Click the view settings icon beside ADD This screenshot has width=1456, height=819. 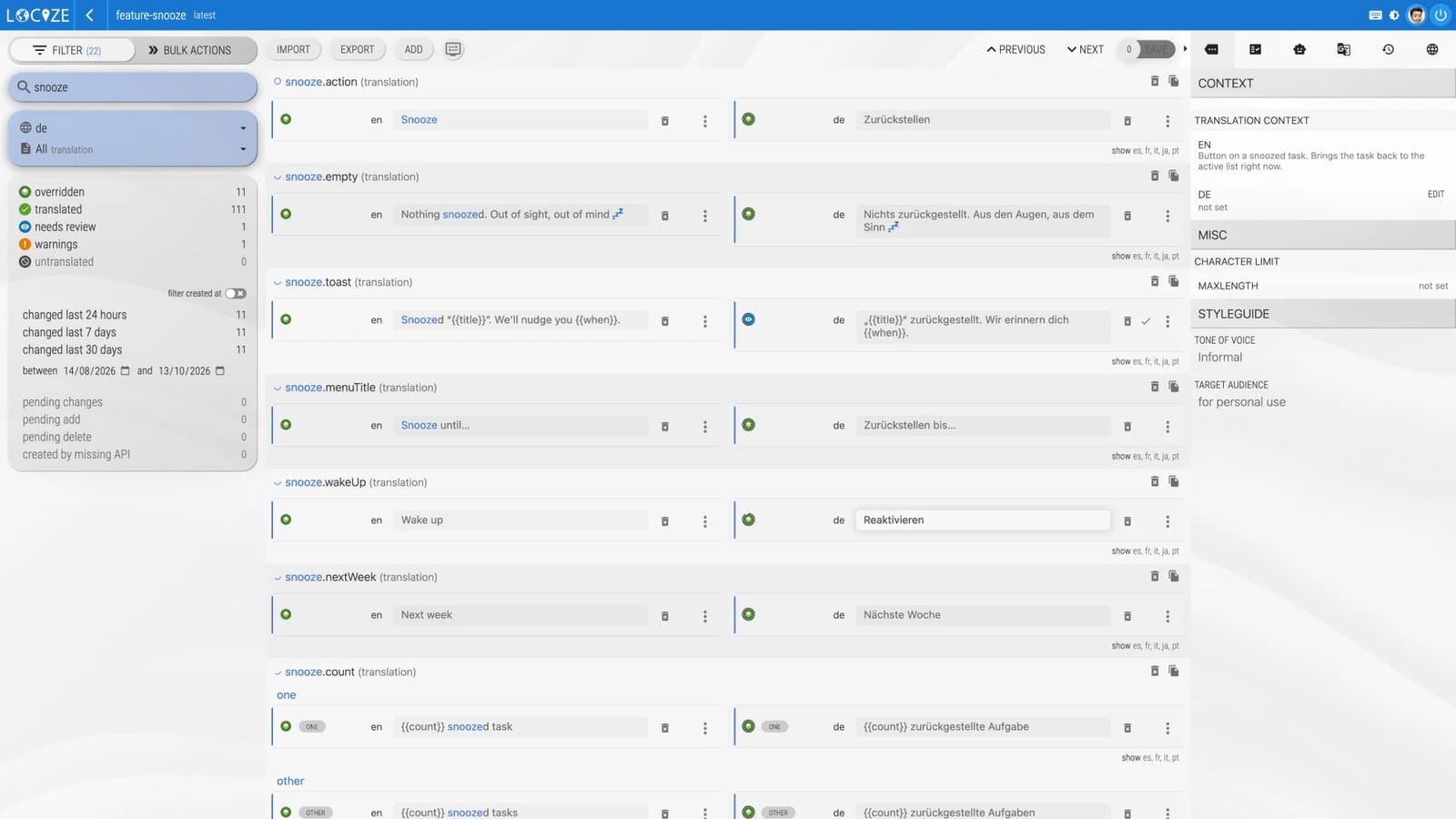(453, 49)
